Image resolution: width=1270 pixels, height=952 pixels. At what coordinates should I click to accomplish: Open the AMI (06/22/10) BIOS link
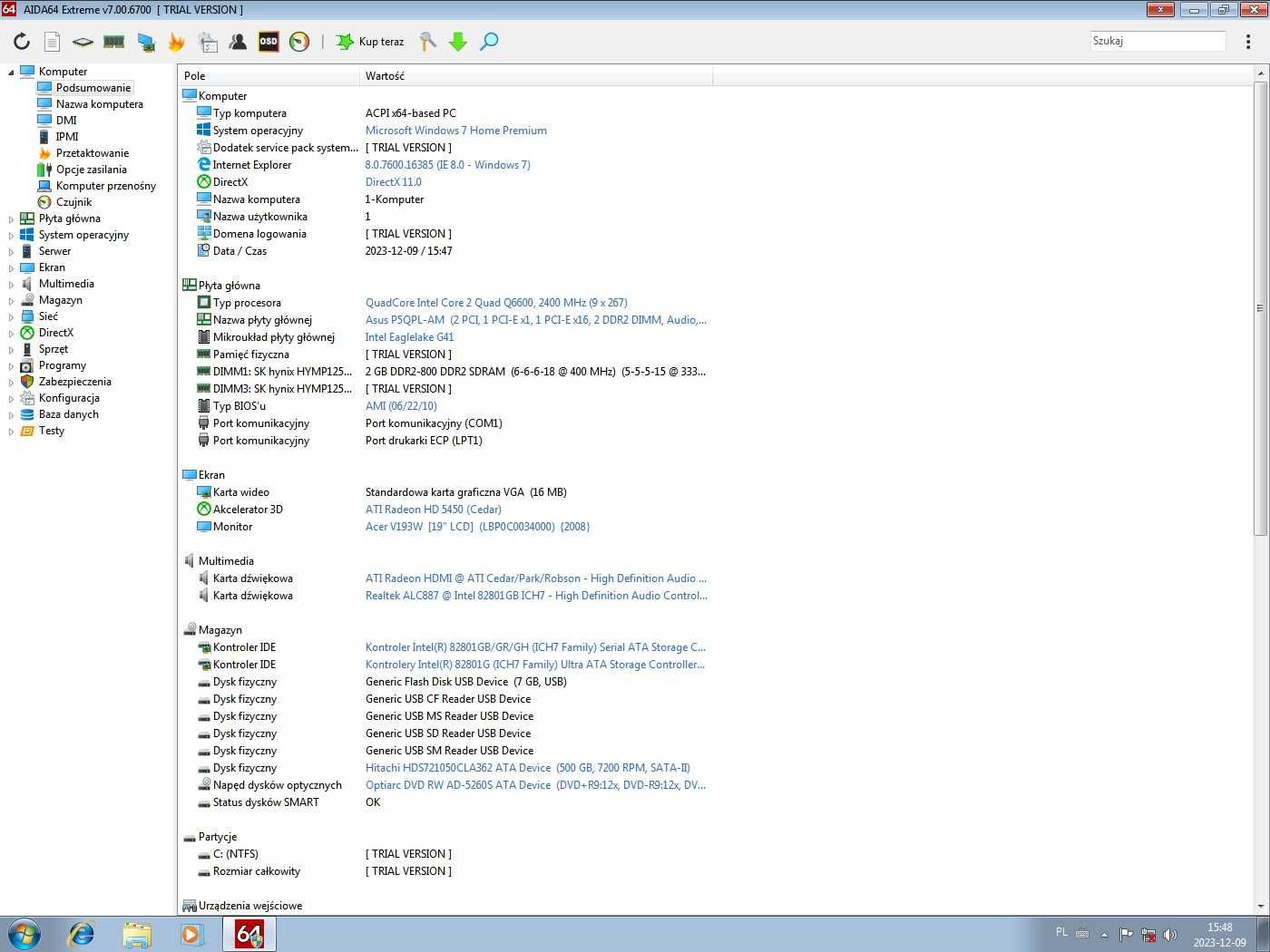pos(401,406)
